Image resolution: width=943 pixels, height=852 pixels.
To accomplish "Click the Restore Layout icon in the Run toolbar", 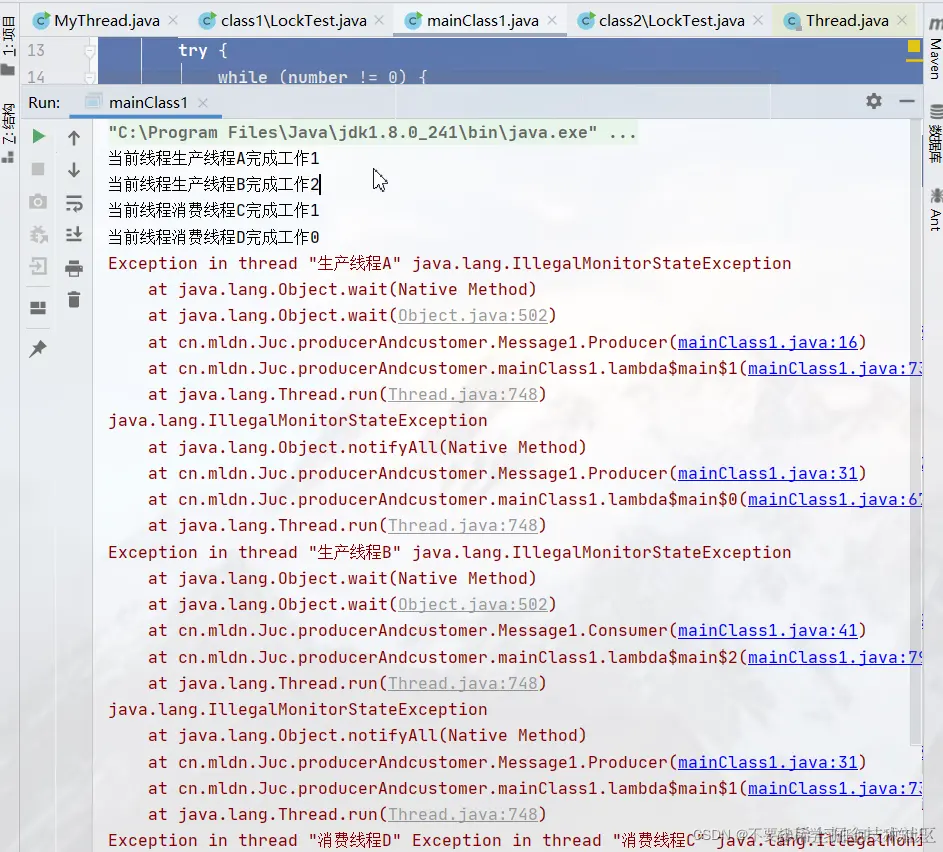I will coord(38,308).
